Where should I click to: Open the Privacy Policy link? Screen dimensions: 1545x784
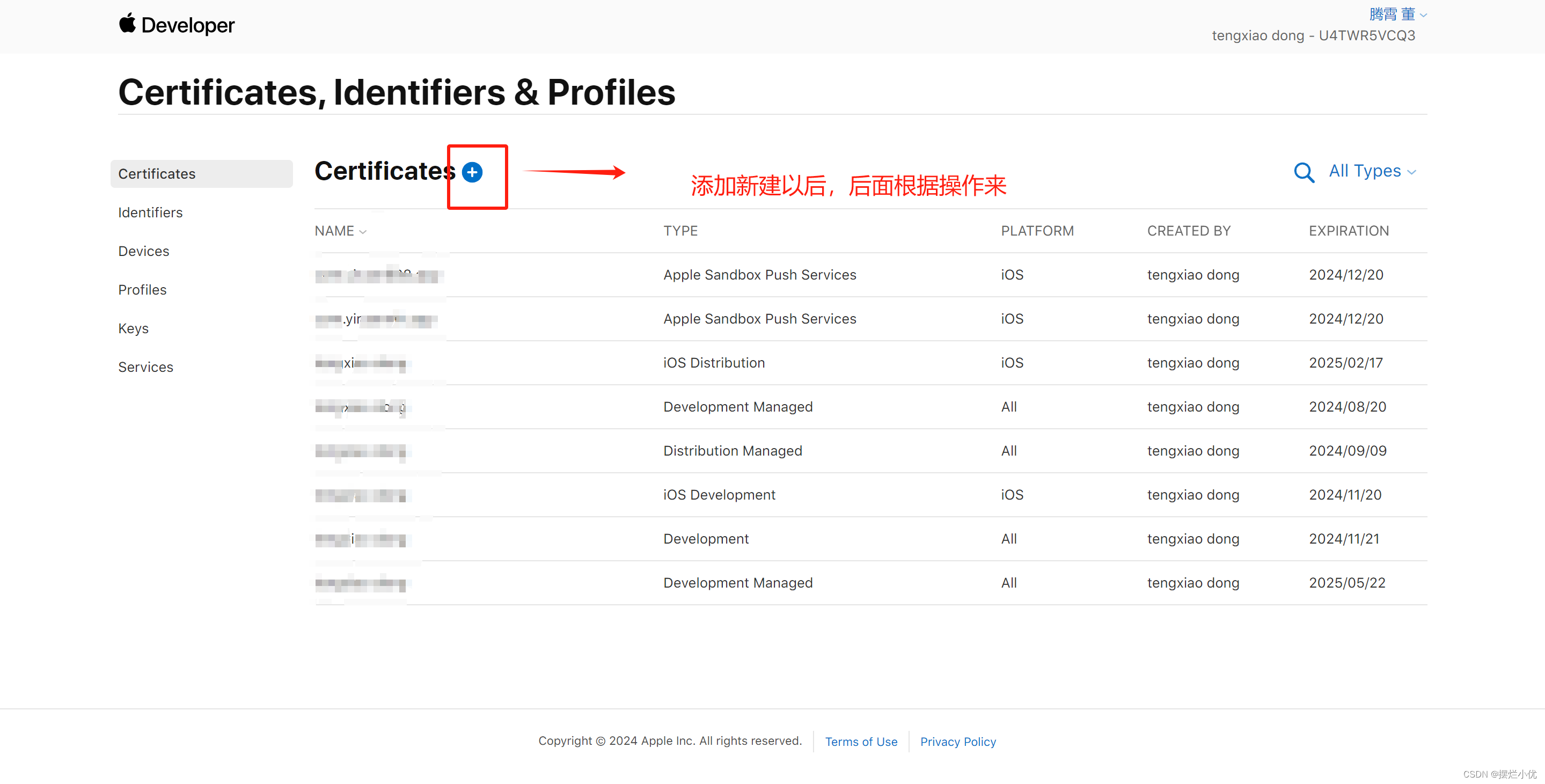[x=958, y=742]
